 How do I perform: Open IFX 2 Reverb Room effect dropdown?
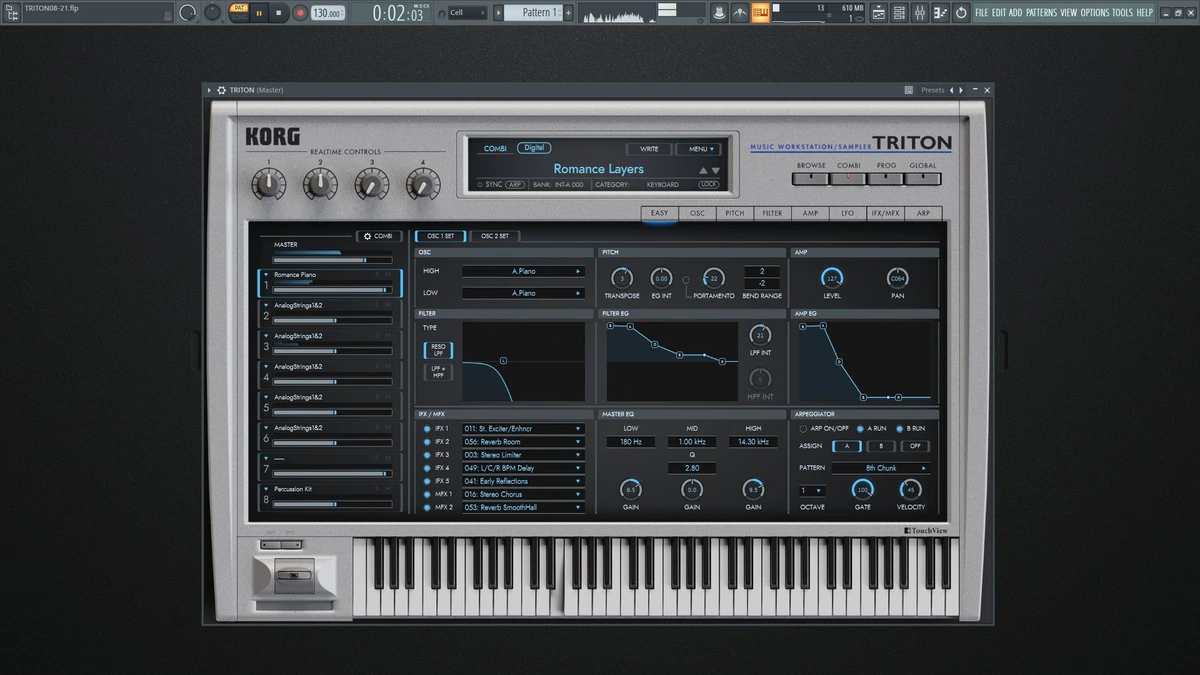tap(522, 441)
